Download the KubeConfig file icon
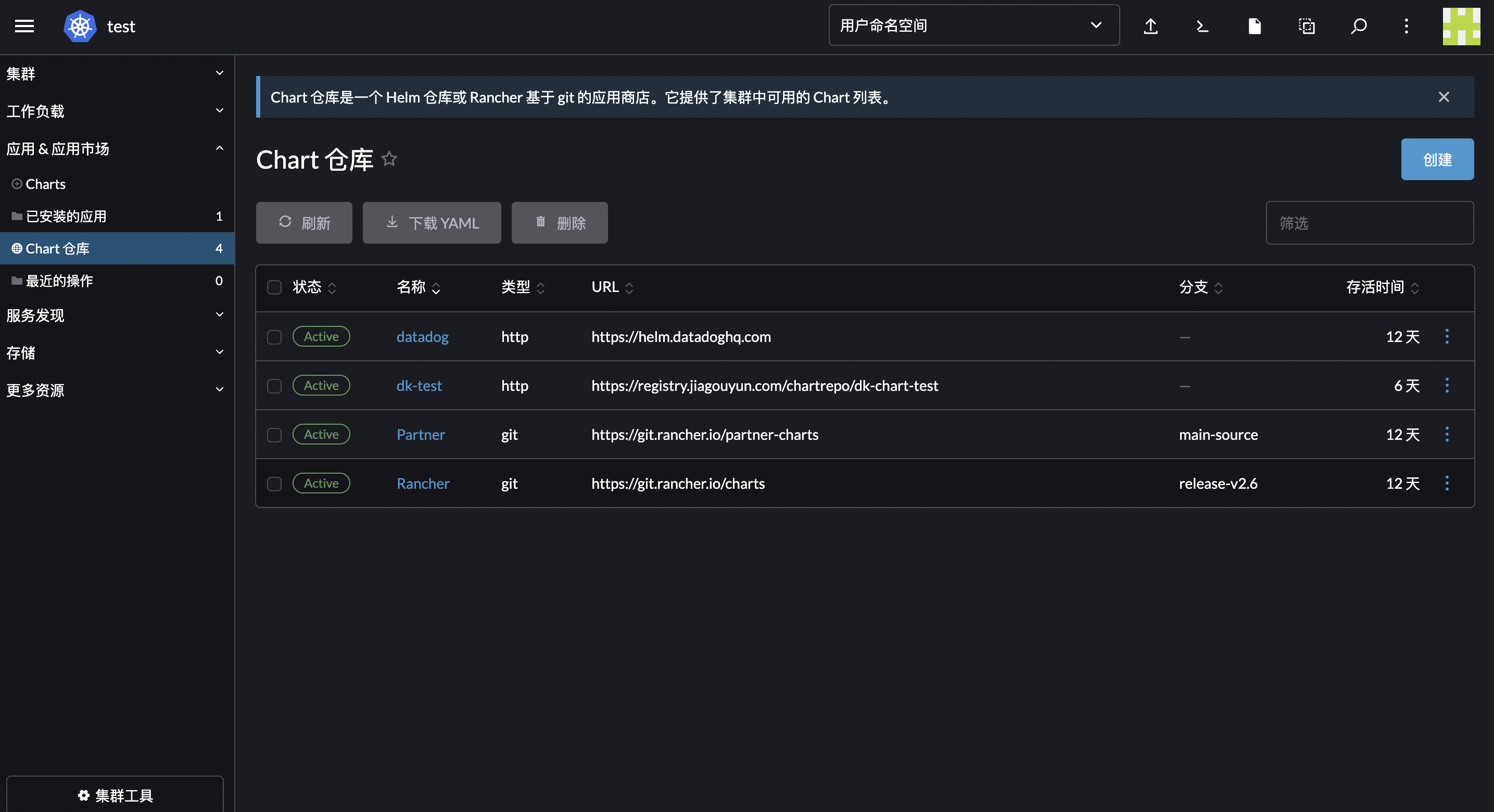This screenshot has height=812, width=1494. pos(1255,26)
